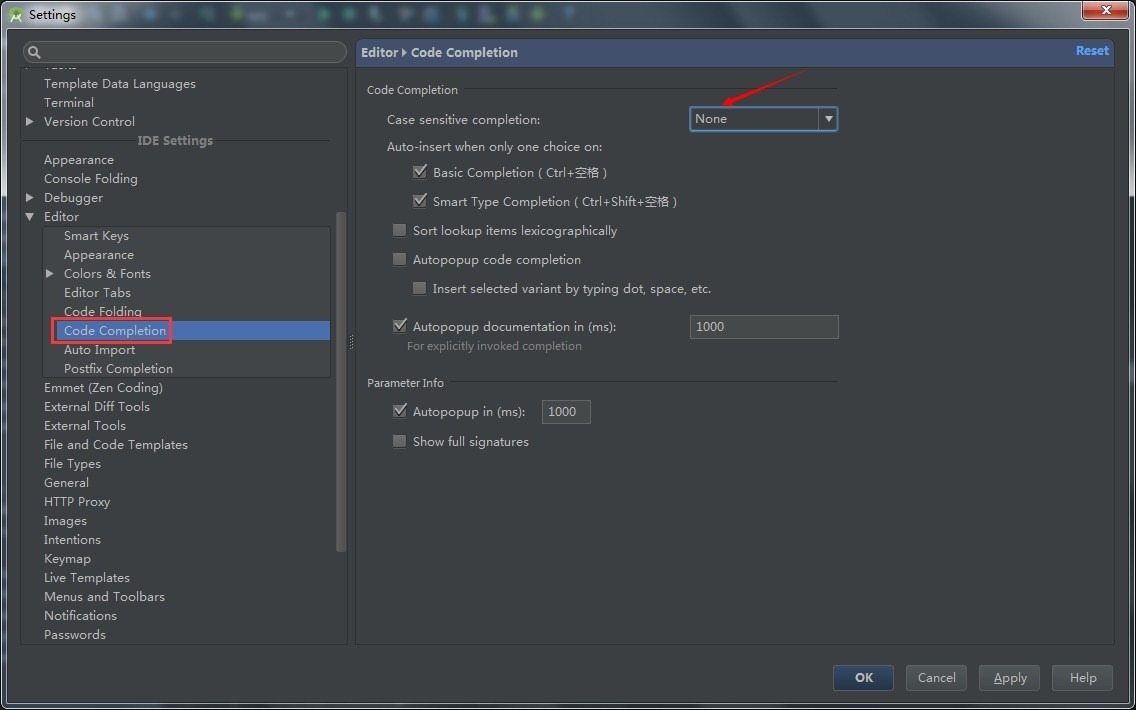Close the Settings dialog window
This screenshot has height=710, width=1136.
pyautogui.click(x=1105, y=10)
